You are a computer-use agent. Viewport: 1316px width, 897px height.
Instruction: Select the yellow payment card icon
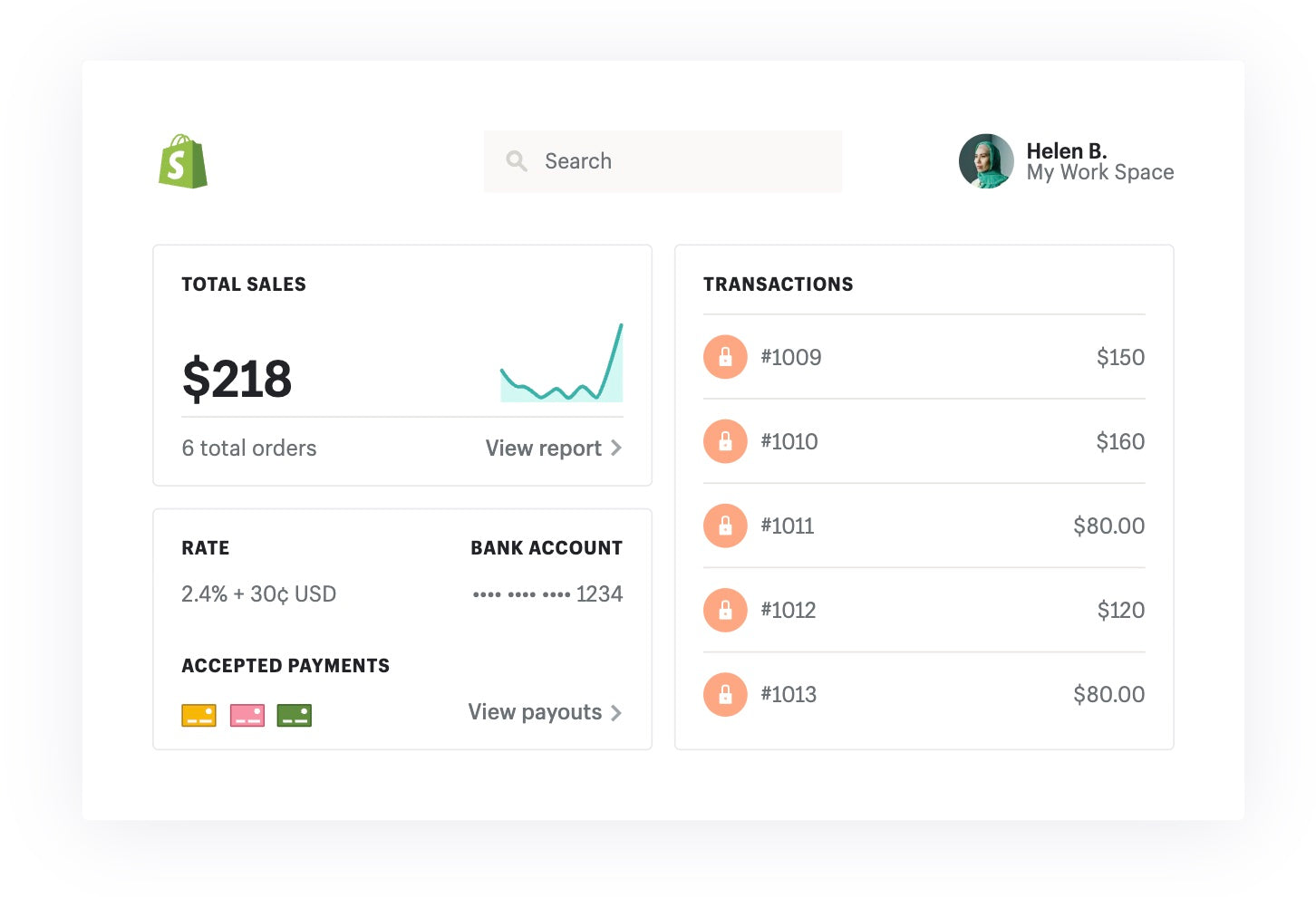point(198,715)
